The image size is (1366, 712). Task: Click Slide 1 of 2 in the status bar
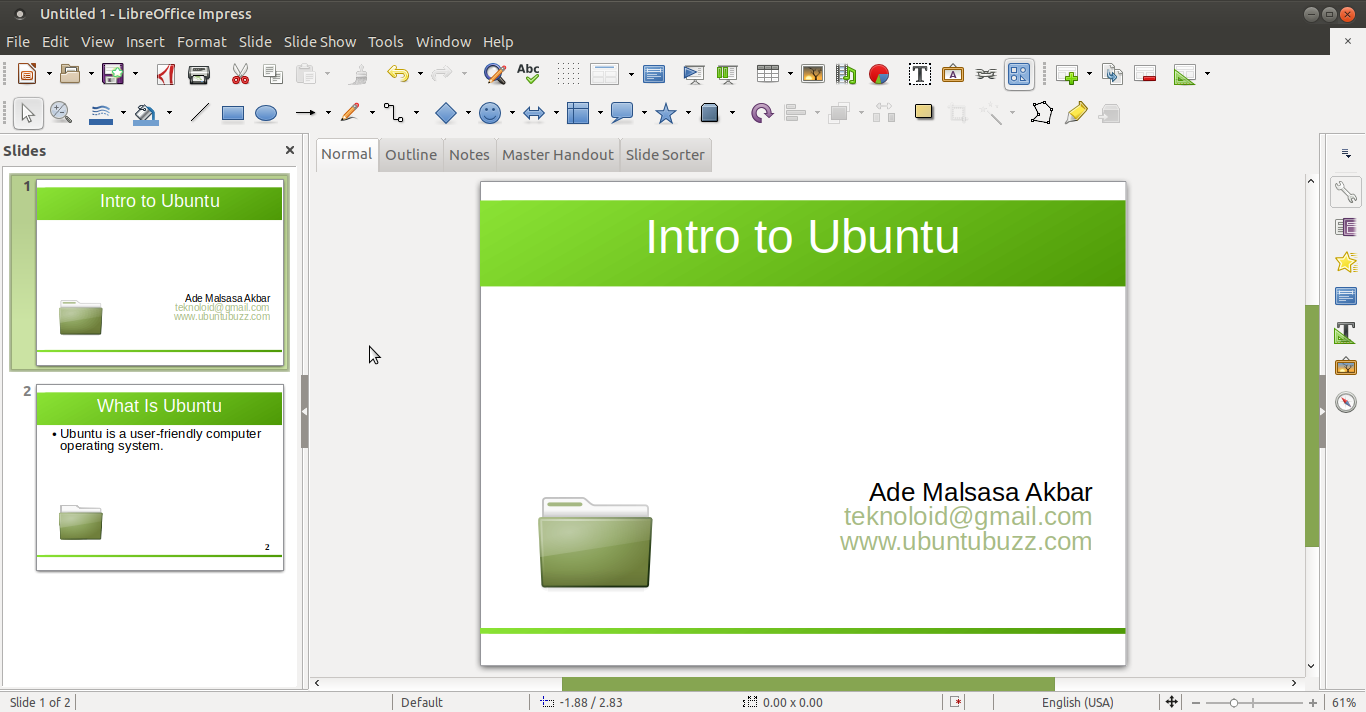click(x=40, y=702)
